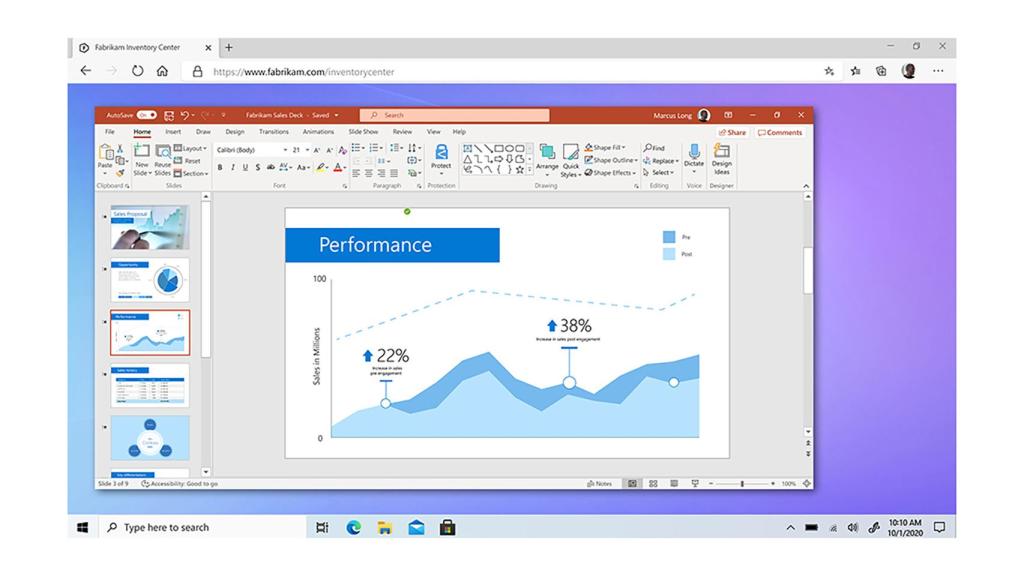The image size is (1024, 576).
Task: Click the Bullets list icon
Action: click(358, 148)
